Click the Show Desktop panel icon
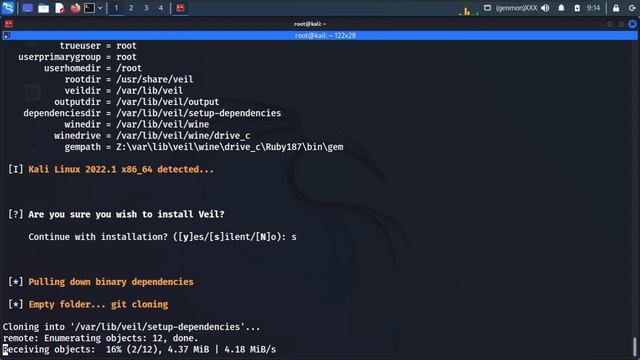 coord(28,8)
